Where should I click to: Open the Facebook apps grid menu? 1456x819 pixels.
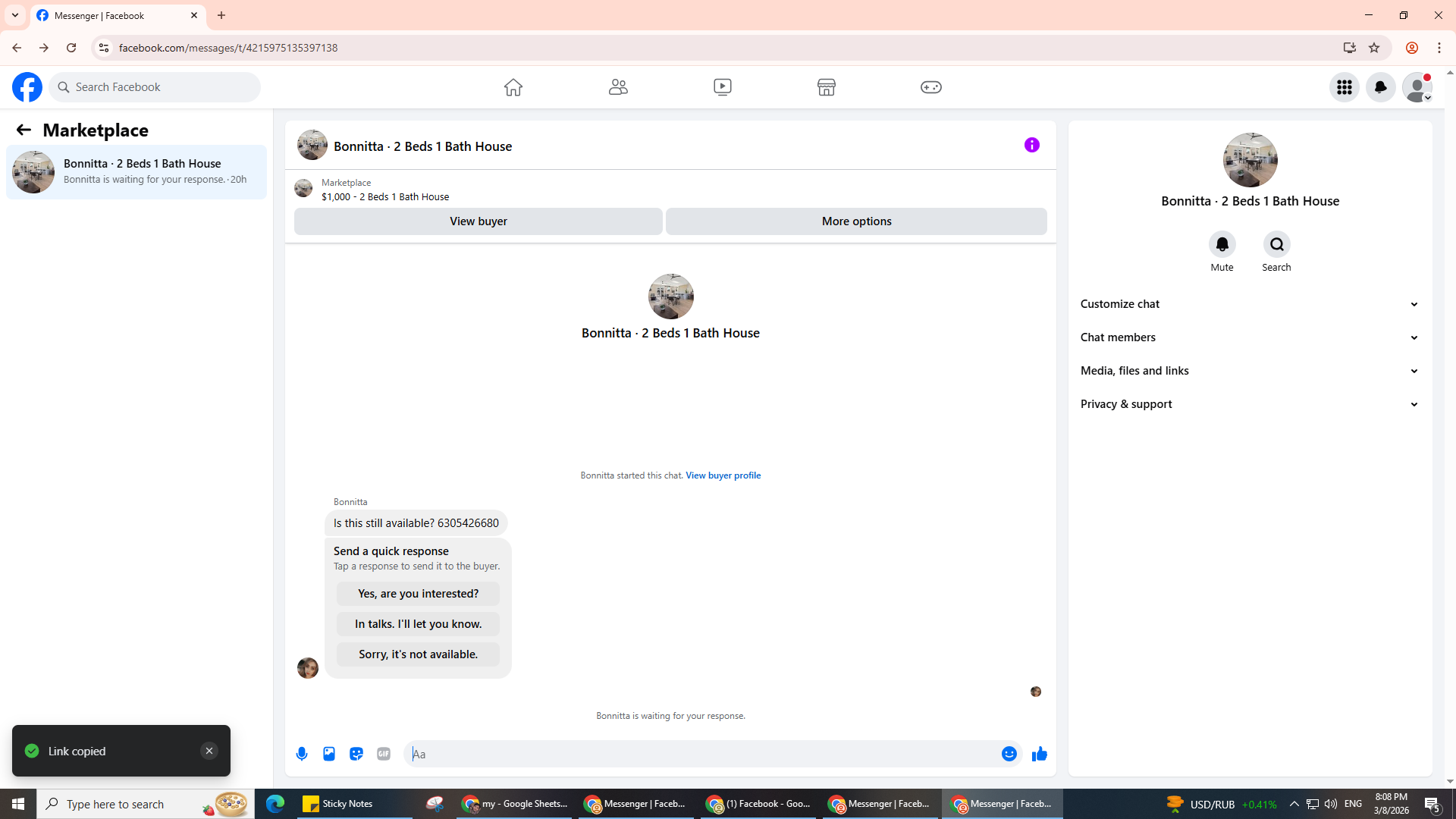point(1344,87)
